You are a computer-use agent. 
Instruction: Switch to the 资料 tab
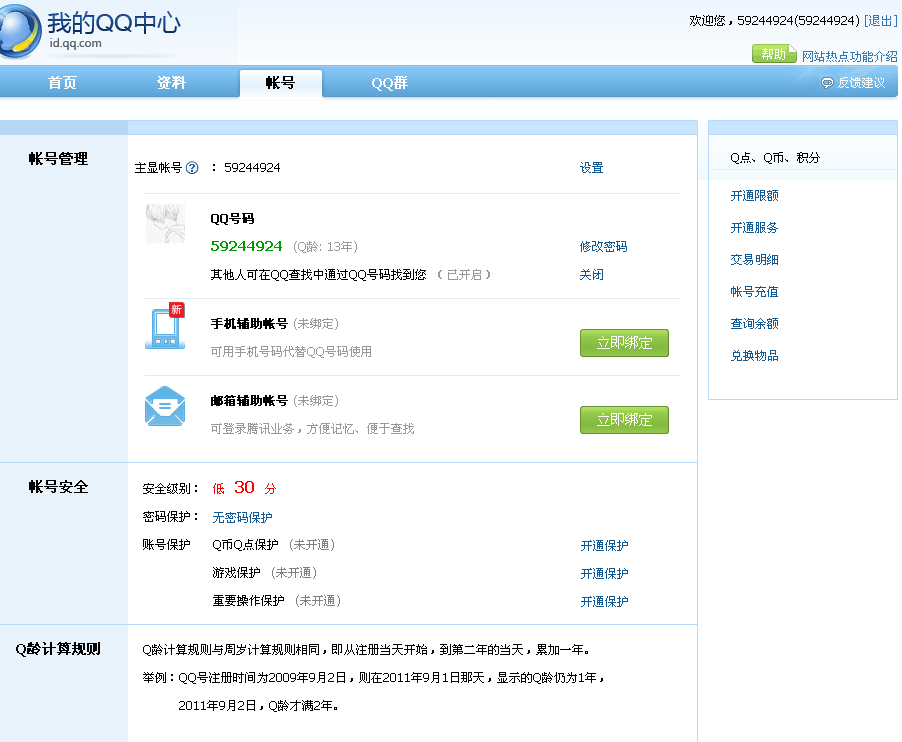[x=171, y=83]
